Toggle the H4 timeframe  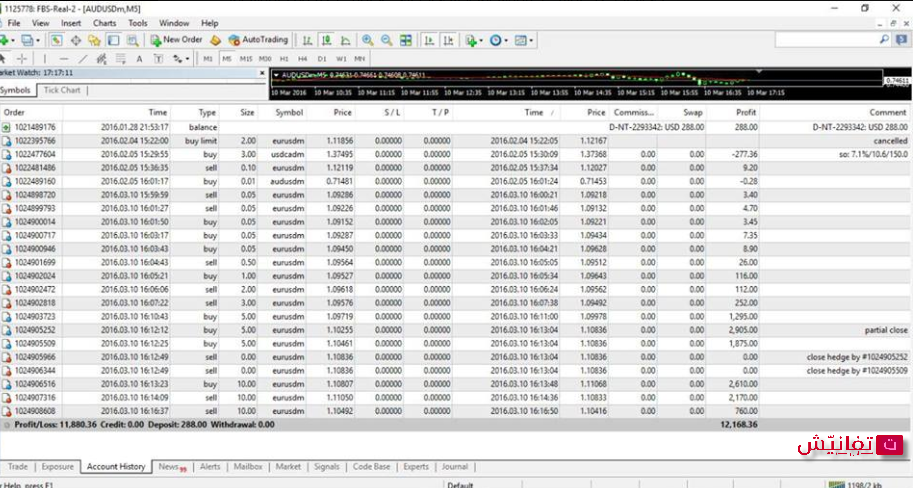pos(303,59)
